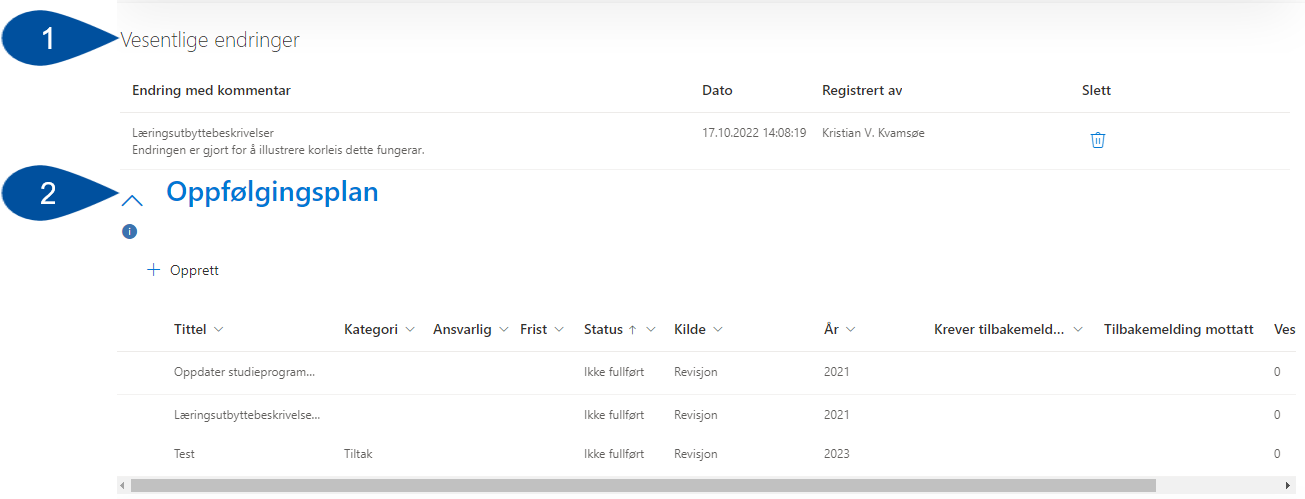The width and height of the screenshot is (1305, 499).
Task: Open the Ansvarlig column dropdown
Action: point(502,330)
